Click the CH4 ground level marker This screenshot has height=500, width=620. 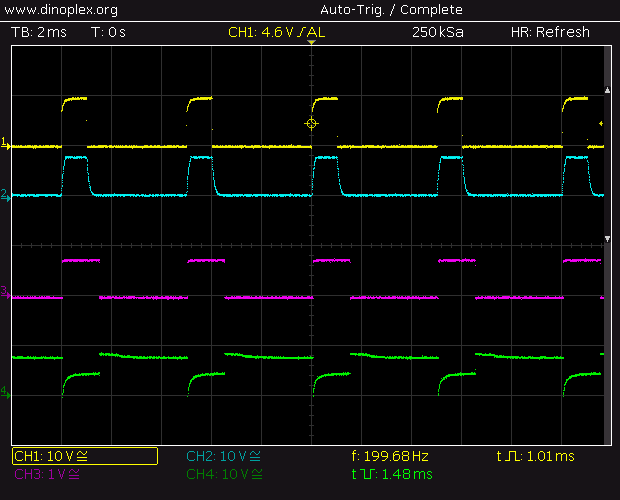(x=6, y=392)
